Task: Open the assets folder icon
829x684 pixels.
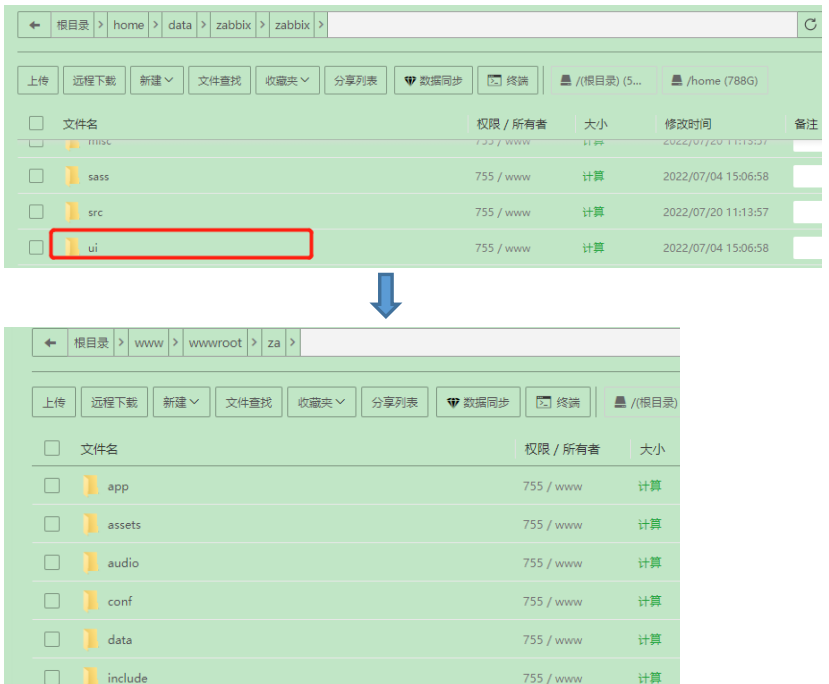Action: [91, 524]
